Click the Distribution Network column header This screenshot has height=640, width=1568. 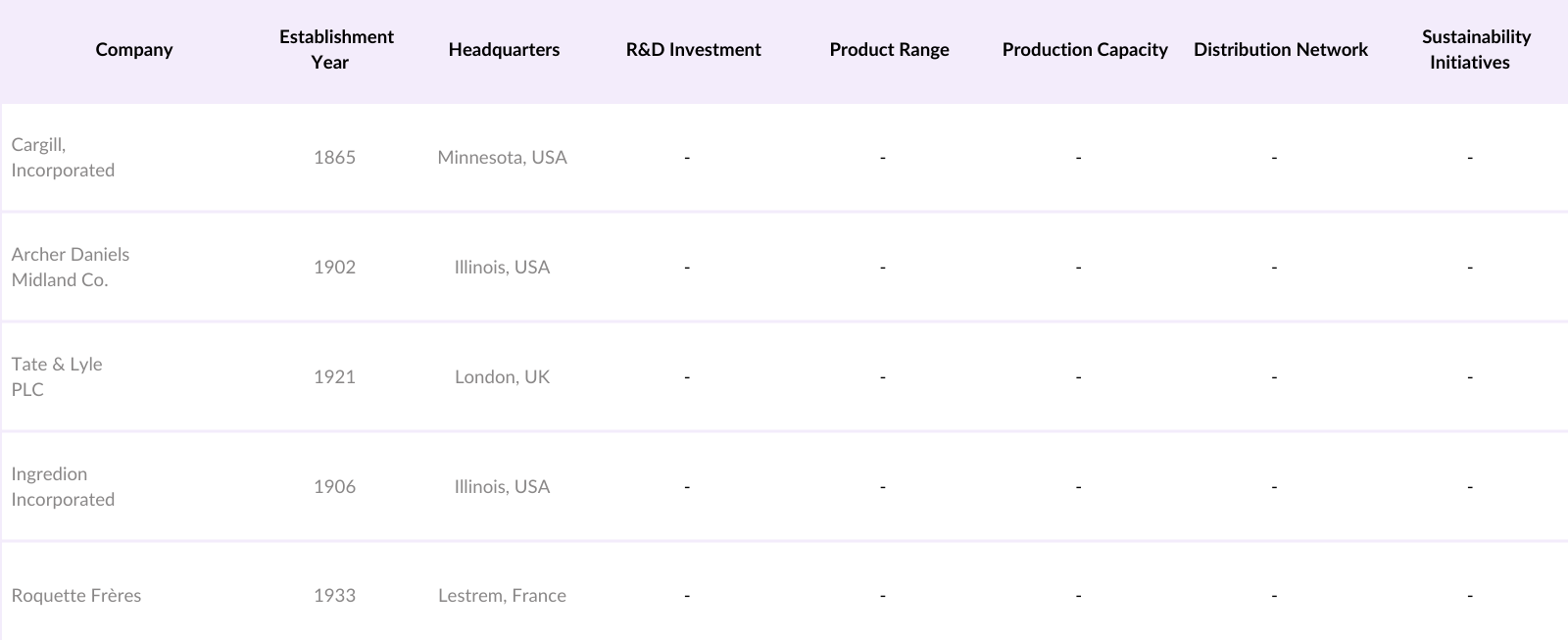1280,50
